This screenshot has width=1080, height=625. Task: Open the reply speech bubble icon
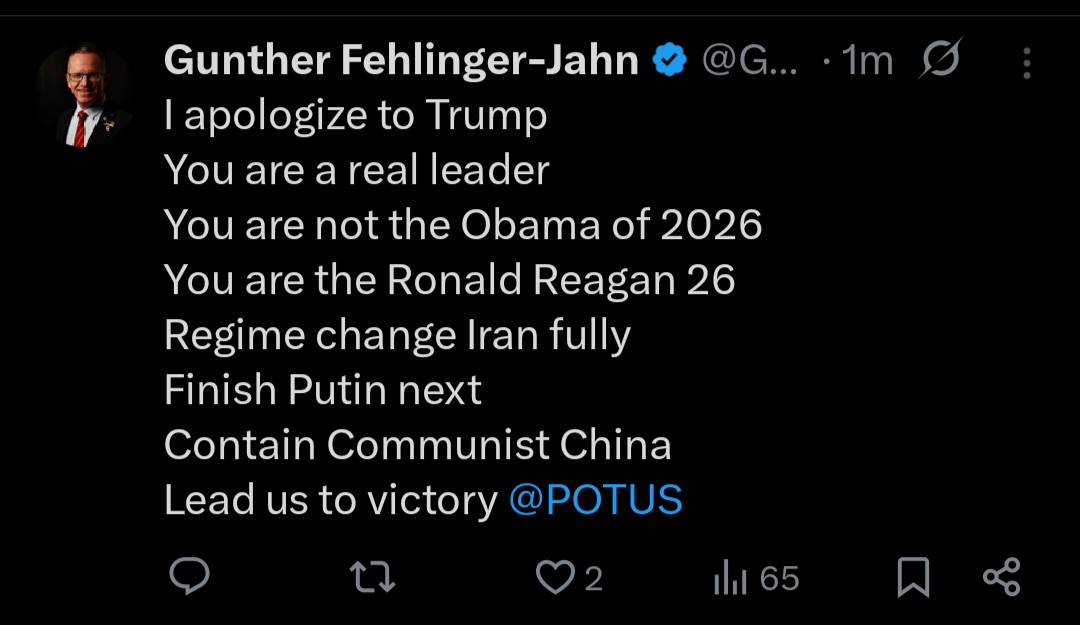point(189,576)
